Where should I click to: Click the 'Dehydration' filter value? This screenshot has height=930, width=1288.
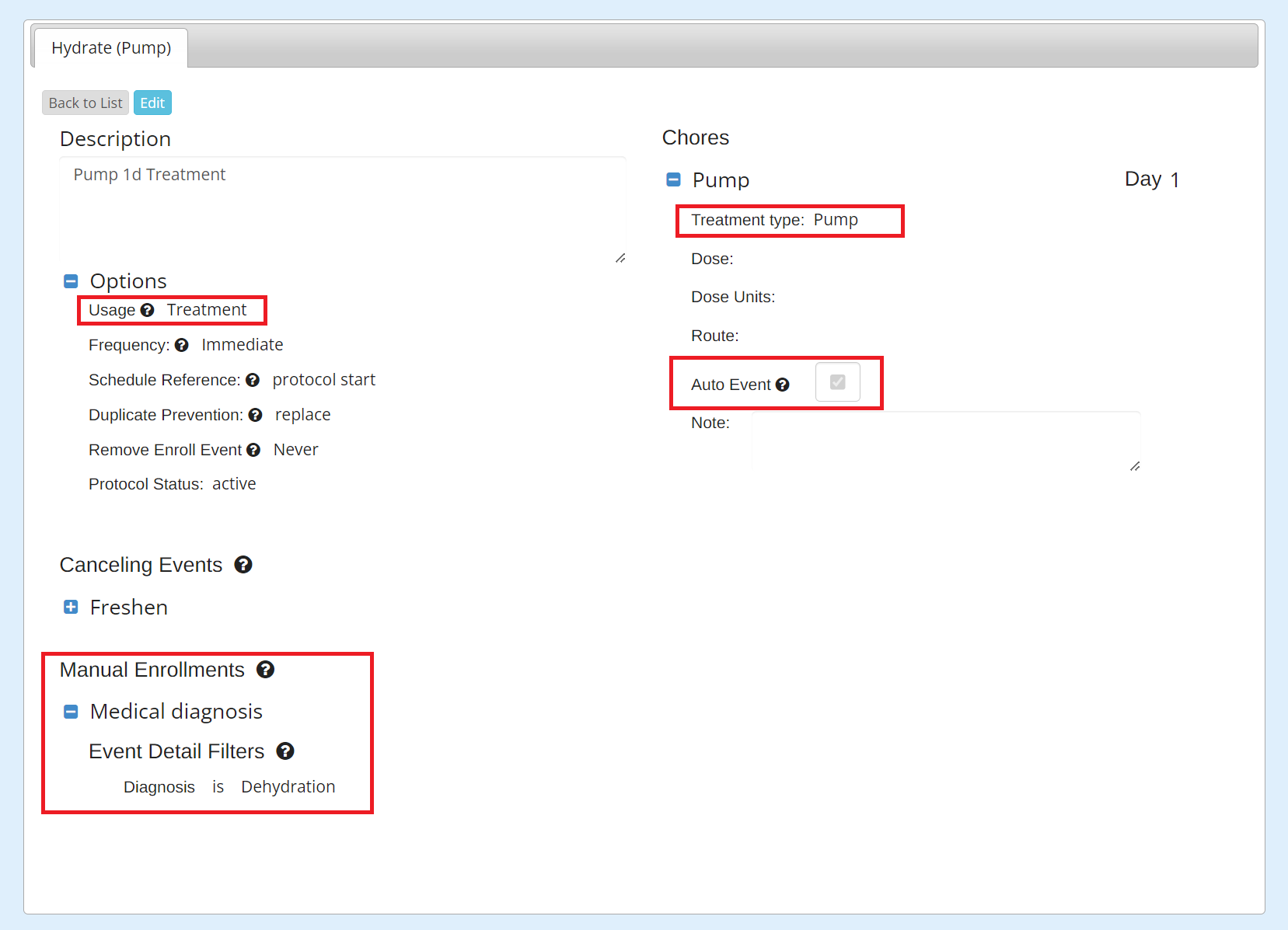click(x=288, y=787)
